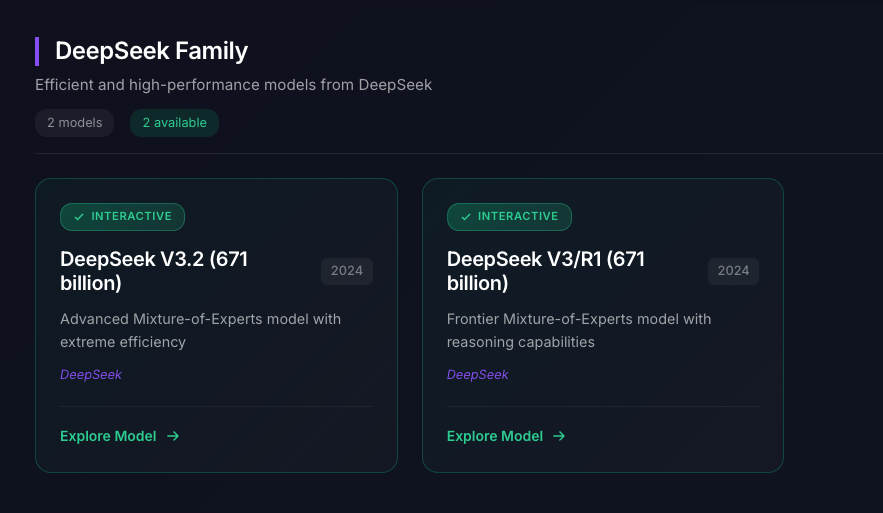Click the "2 models" count pill

pyautogui.click(x=74, y=123)
